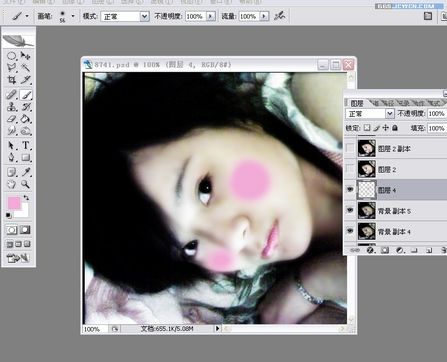Create a new layer button

[429, 250]
